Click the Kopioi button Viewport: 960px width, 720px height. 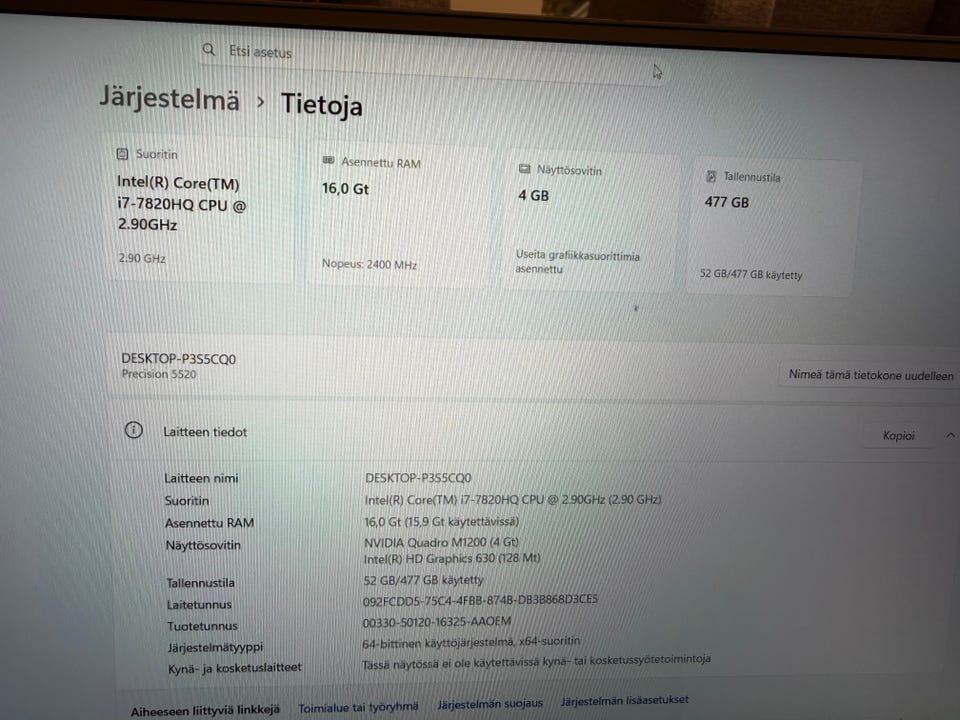pos(898,435)
